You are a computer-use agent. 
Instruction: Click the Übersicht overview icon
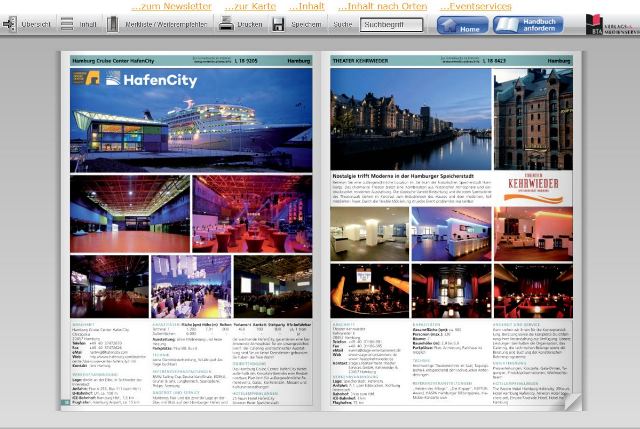(10, 24)
